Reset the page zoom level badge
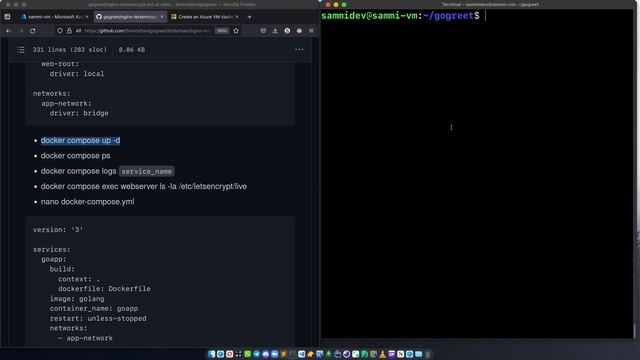This screenshot has height=360, width=640. tap(222, 31)
